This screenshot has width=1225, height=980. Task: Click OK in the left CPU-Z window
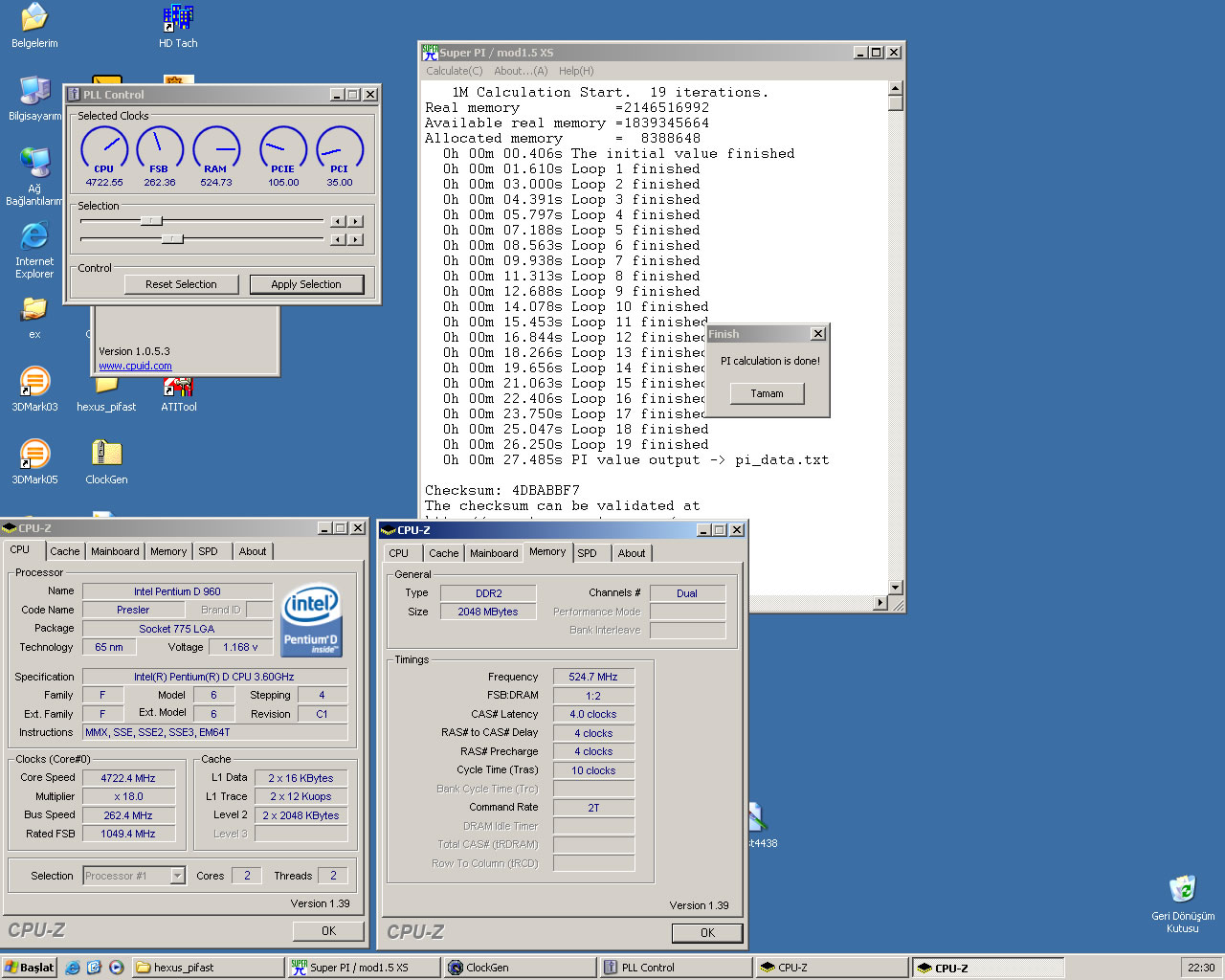click(x=328, y=931)
